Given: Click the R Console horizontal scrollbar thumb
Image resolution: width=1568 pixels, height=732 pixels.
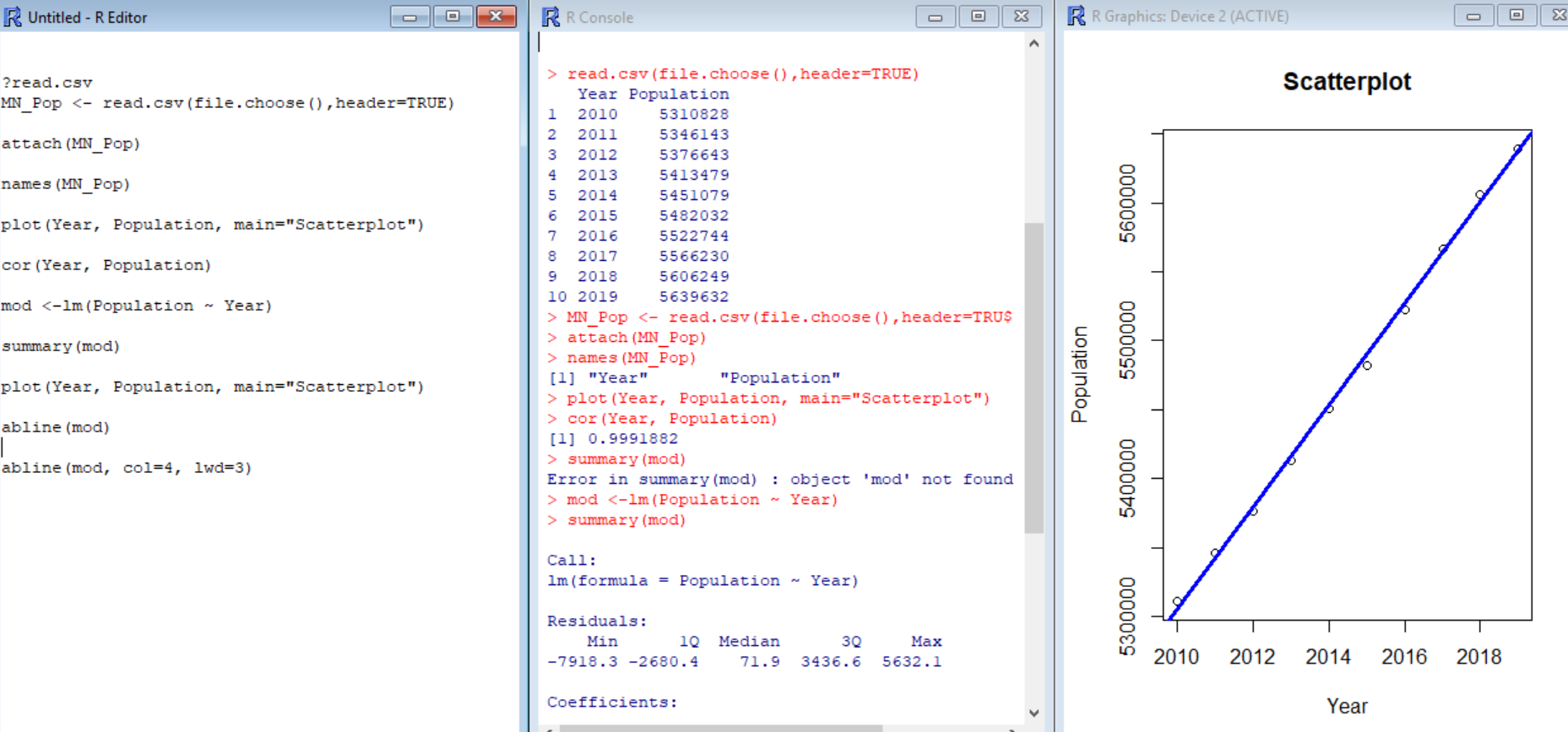Looking at the screenshot, I should (x=721, y=728).
